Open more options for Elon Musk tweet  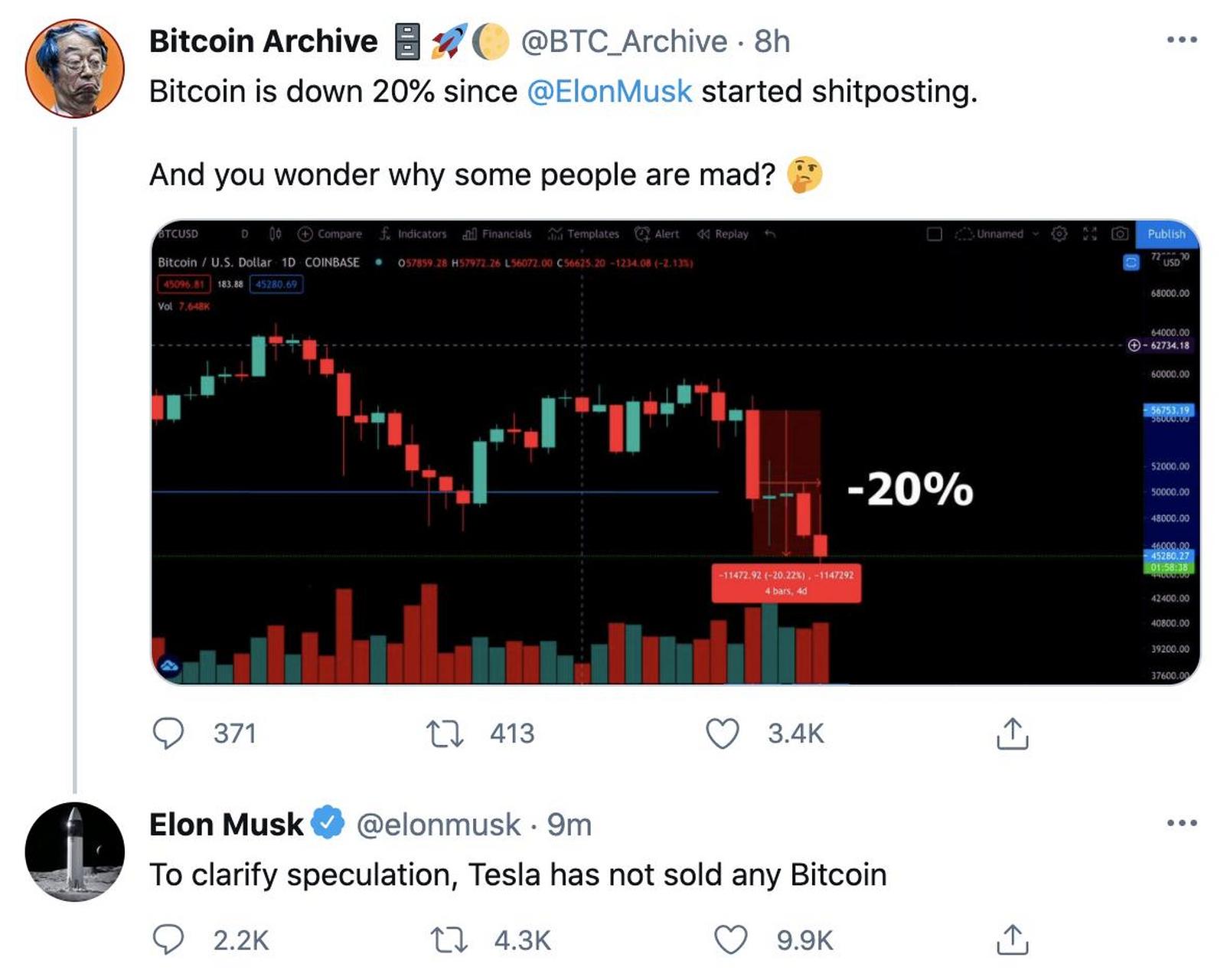(1181, 823)
